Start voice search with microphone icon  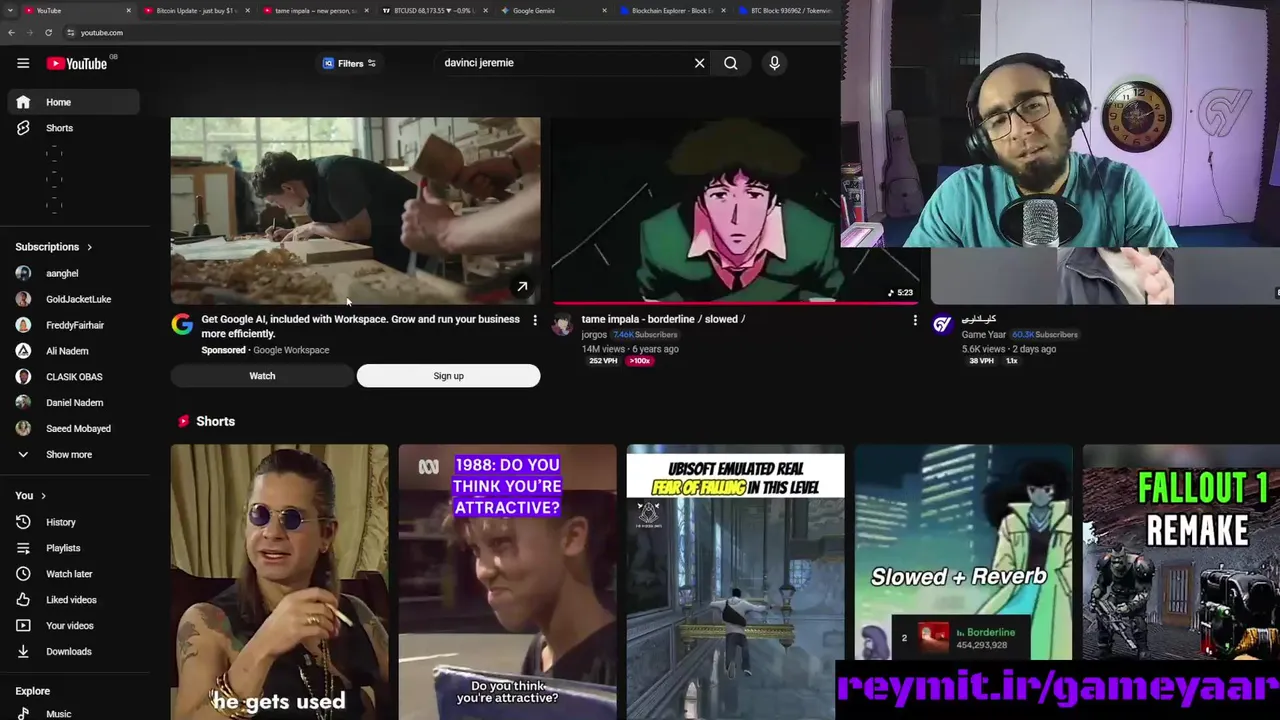click(x=774, y=63)
